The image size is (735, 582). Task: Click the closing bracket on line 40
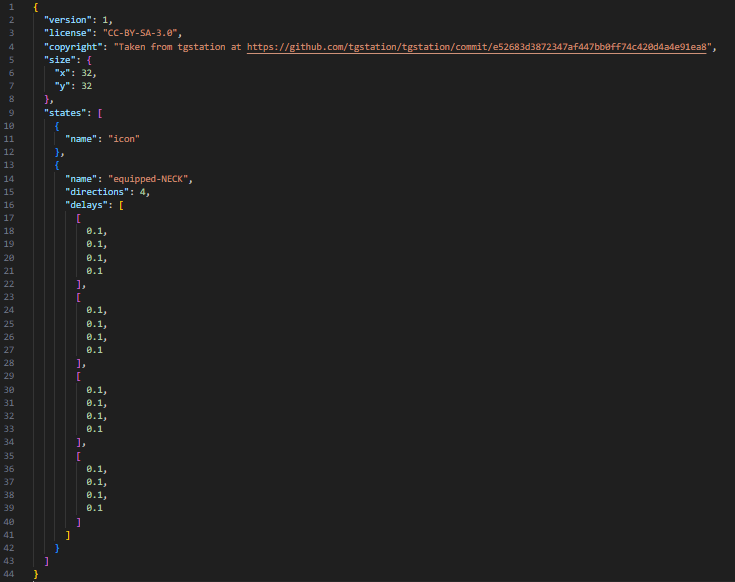pyautogui.click(x=79, y=522)
